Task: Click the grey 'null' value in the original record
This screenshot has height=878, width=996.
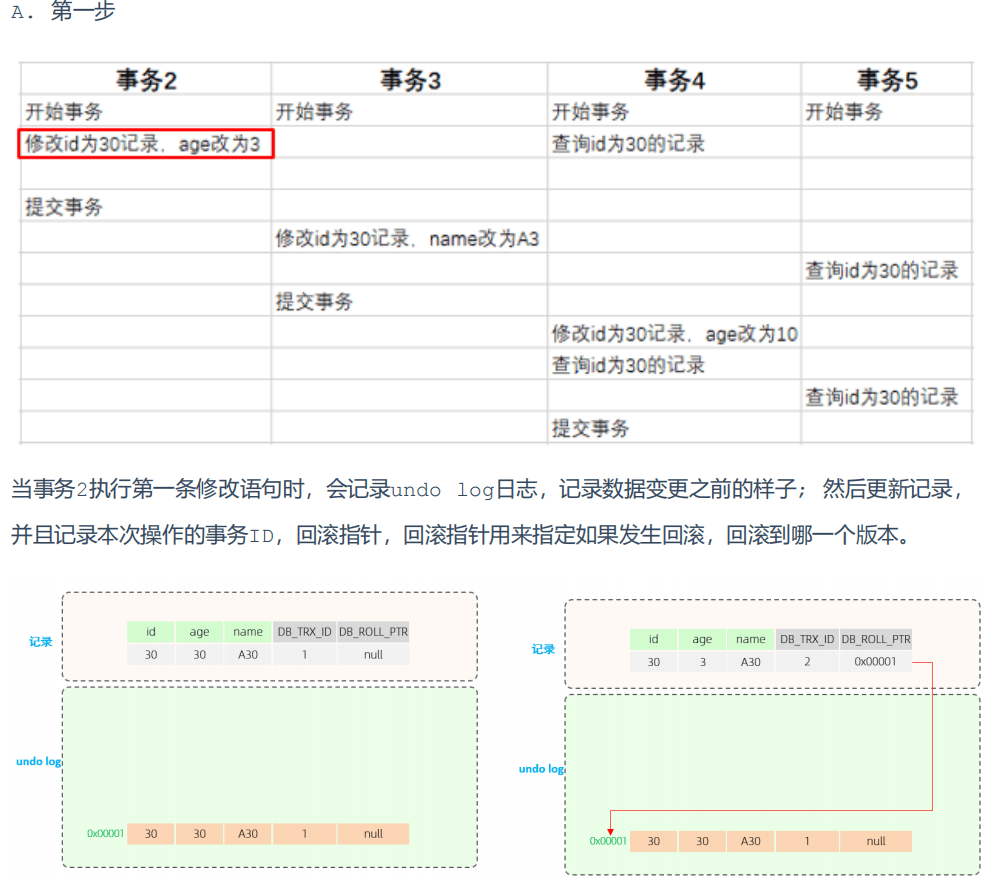Action: pos(374,654)
